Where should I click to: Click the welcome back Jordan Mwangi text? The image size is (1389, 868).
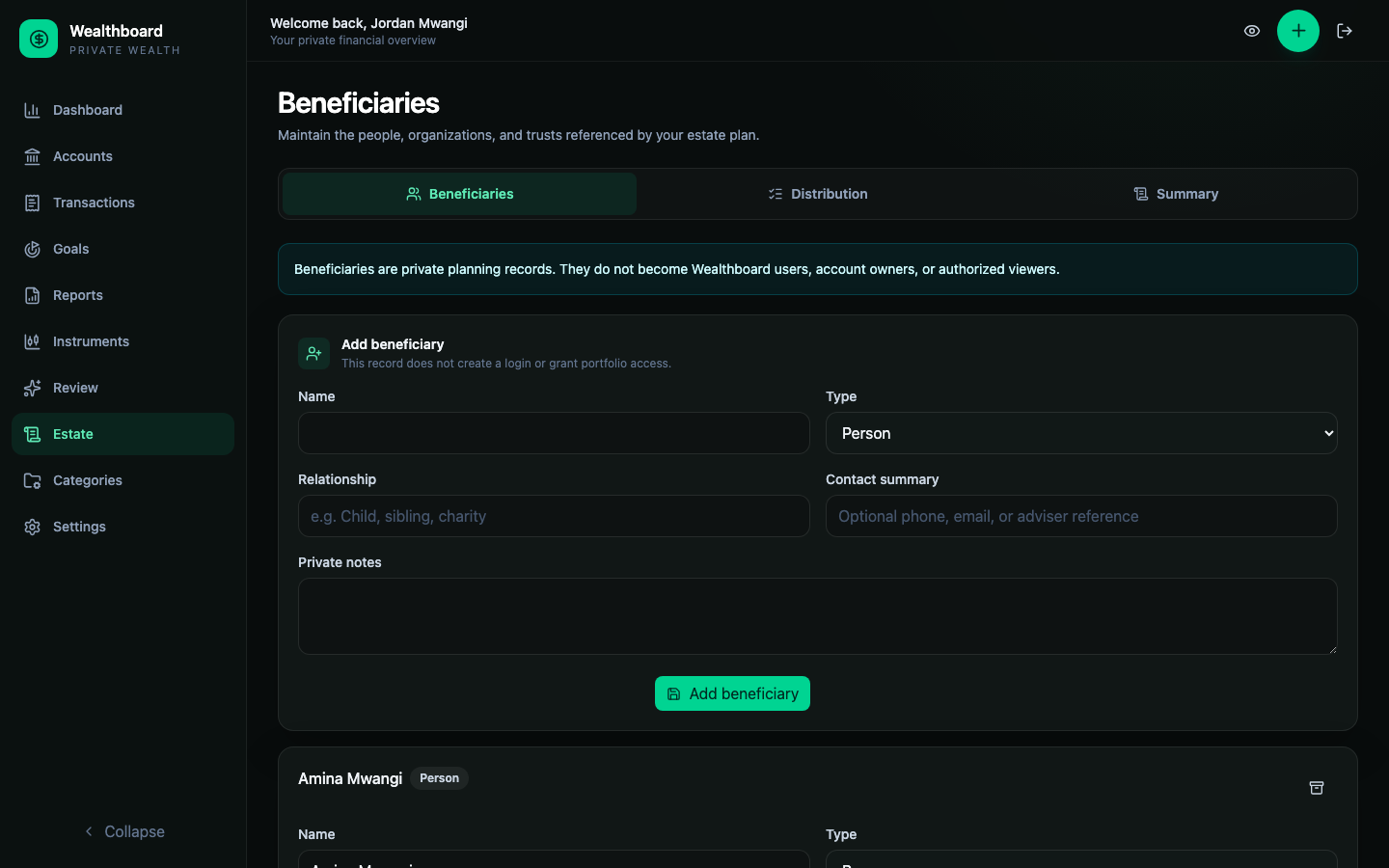[x=368, y=23]
